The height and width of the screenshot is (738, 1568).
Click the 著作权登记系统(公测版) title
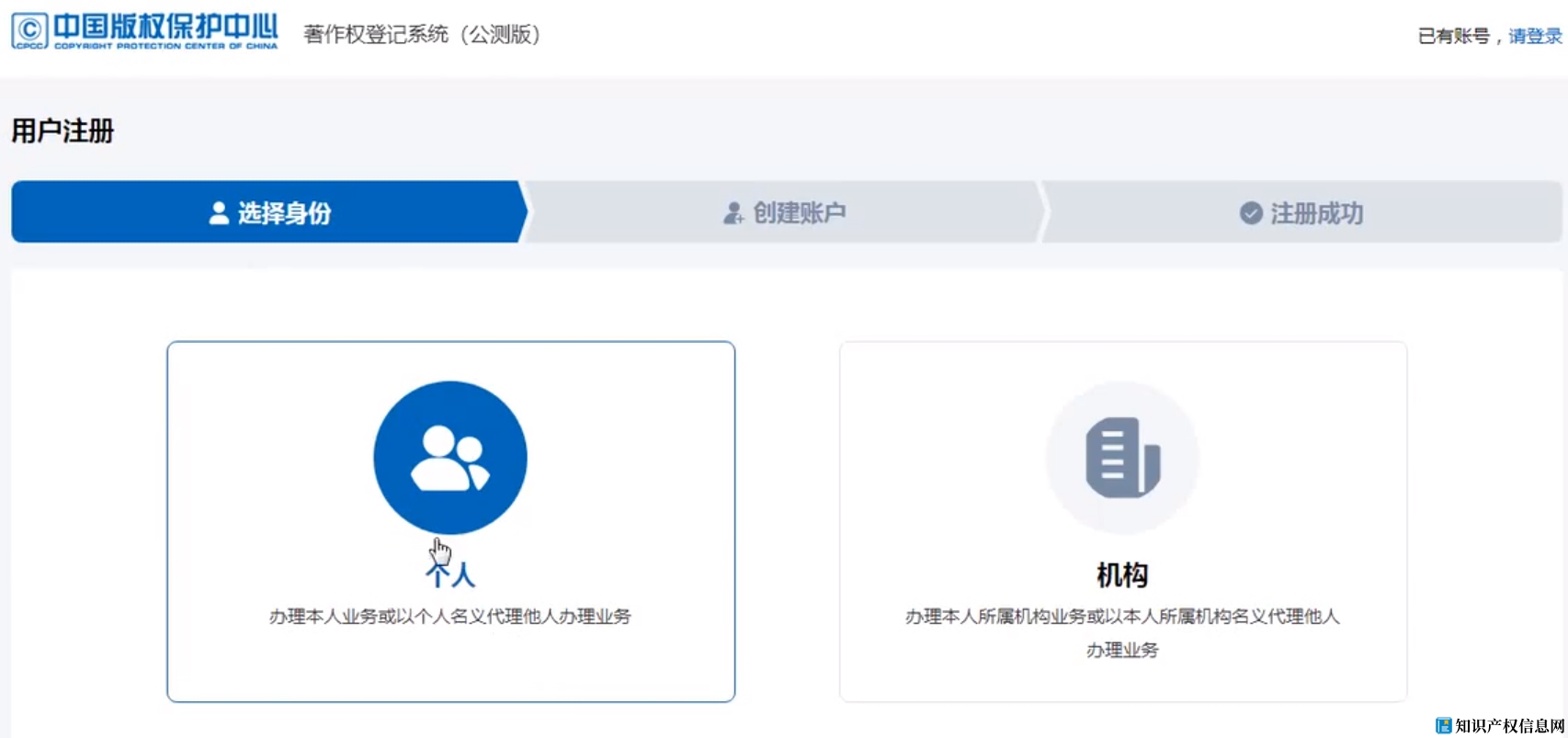[422, 35]
